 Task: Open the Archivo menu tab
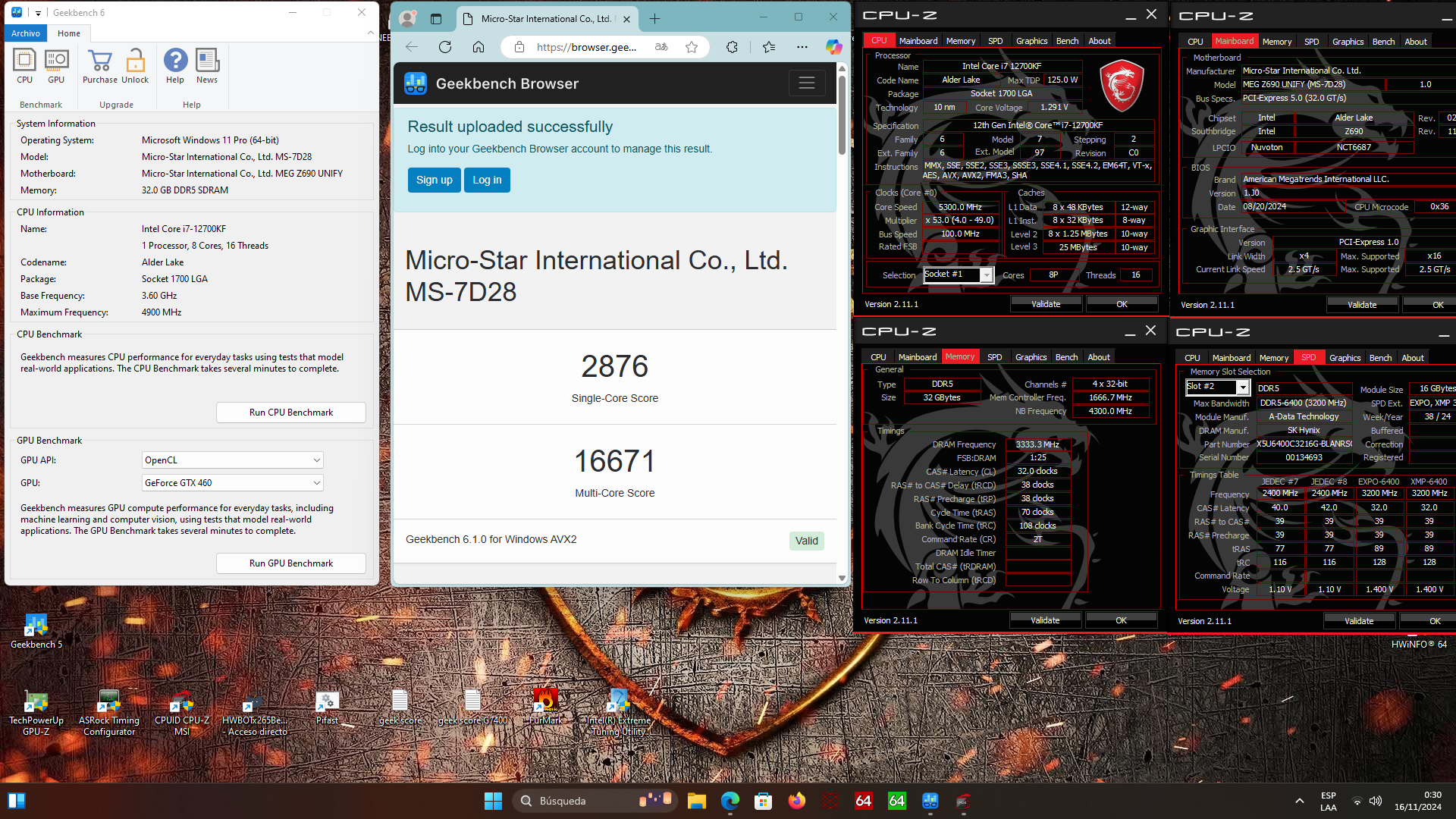tap(26, 33)
